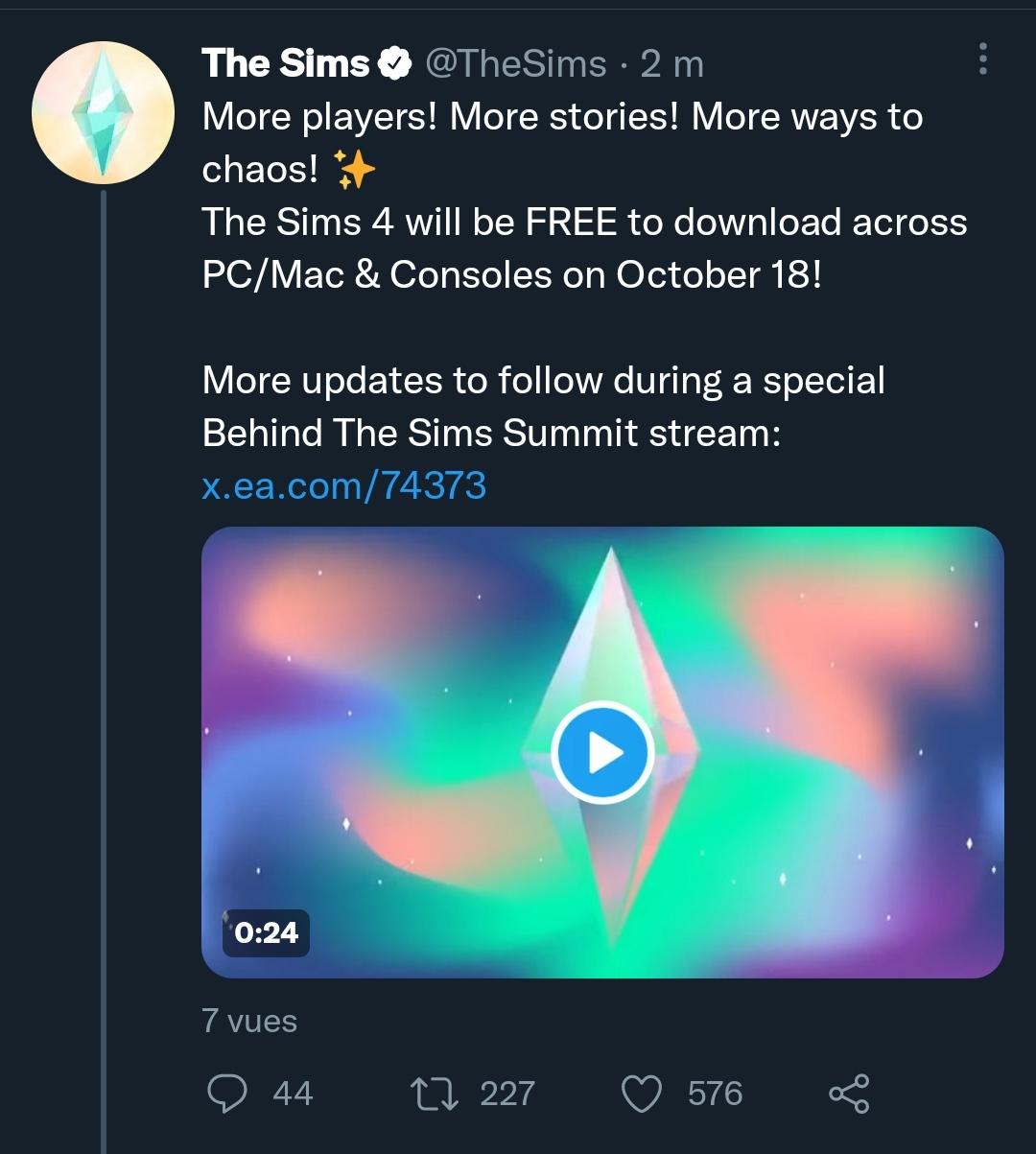
Task: Click the display name "The Sims"
Action: point(285,64)
